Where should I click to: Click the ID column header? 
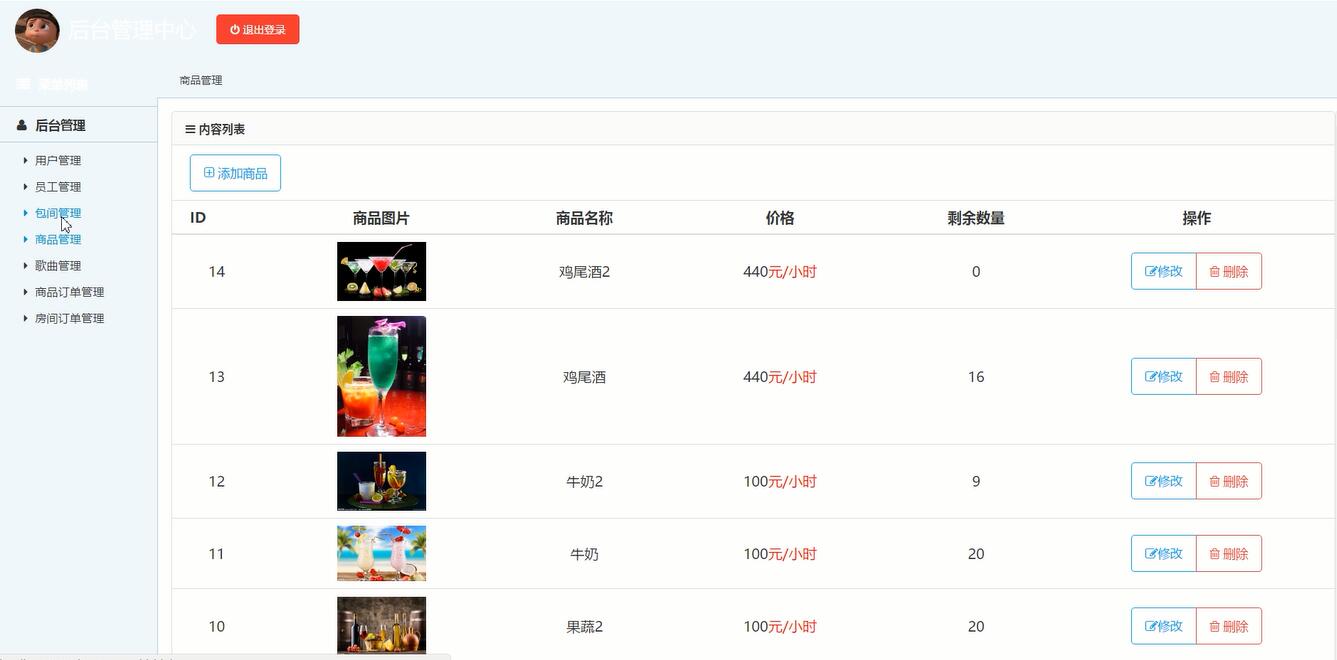pos(198,218)
